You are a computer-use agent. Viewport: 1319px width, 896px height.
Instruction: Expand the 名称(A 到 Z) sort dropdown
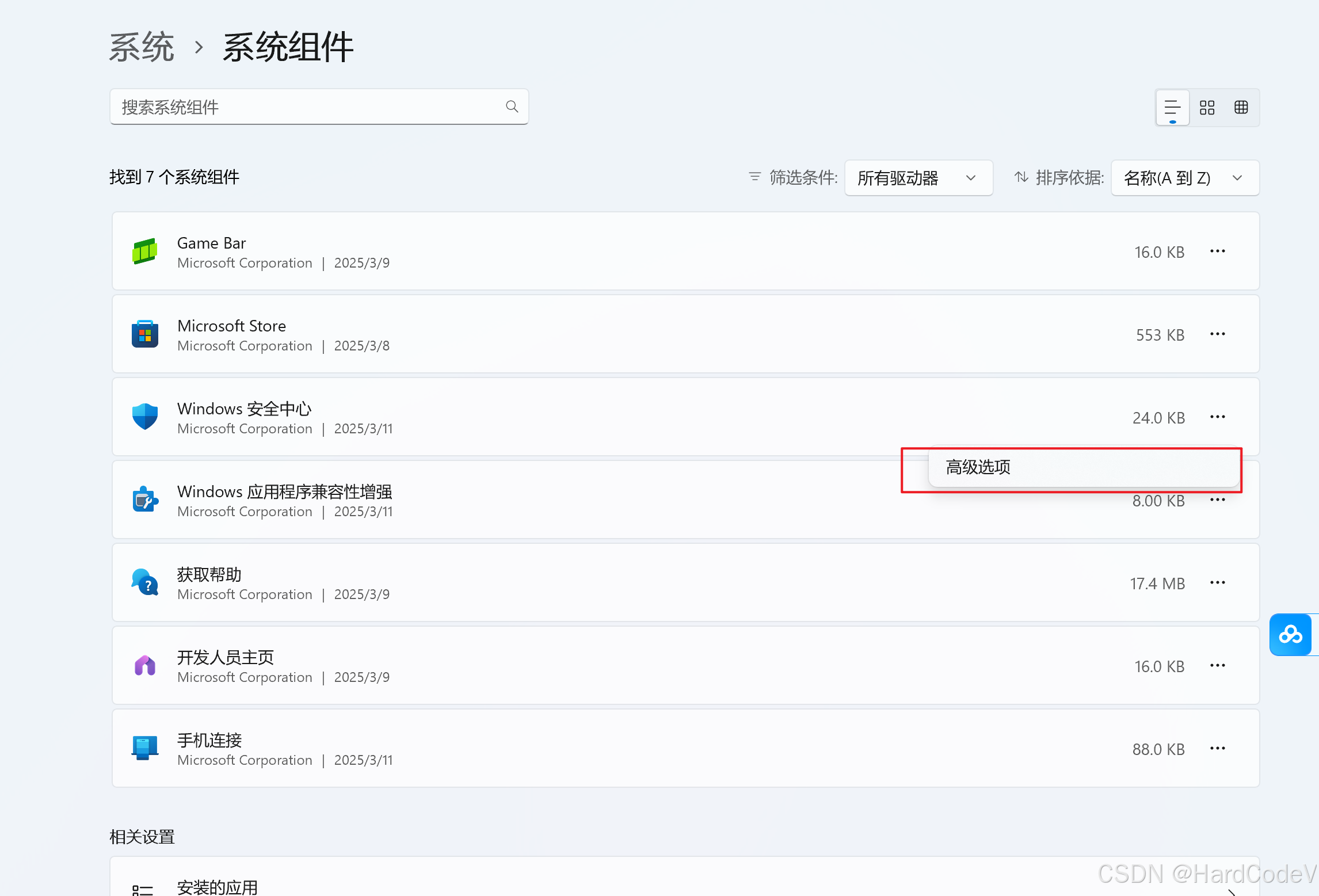coord(1184,178)
